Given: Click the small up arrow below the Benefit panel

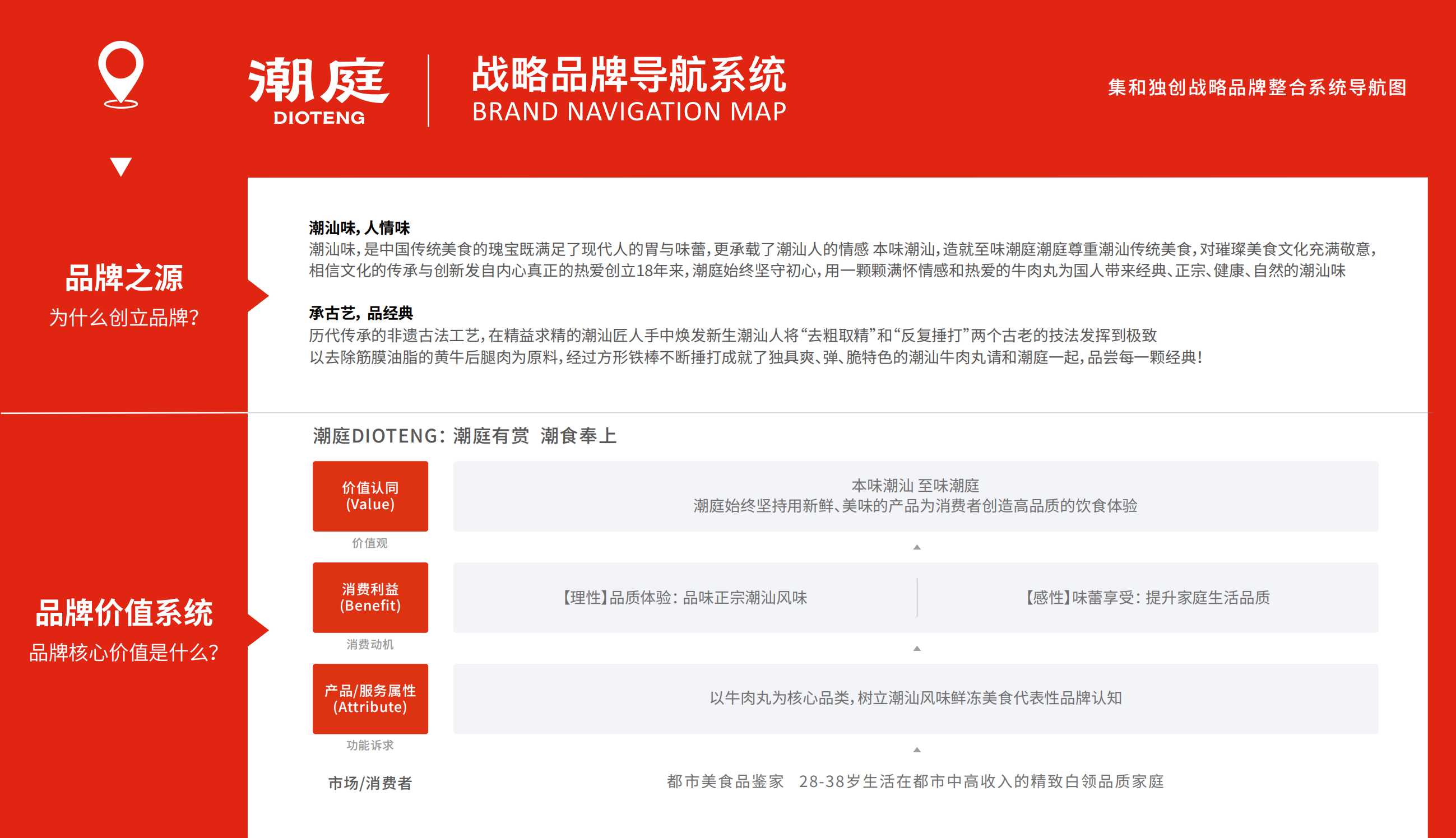Looking at the screenshot, I should click(917, 649).
